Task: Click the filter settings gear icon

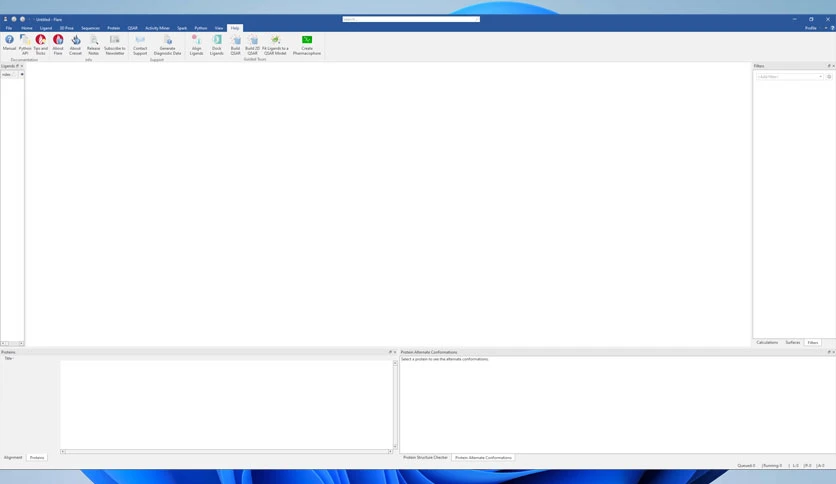Action: pos(829,77)
